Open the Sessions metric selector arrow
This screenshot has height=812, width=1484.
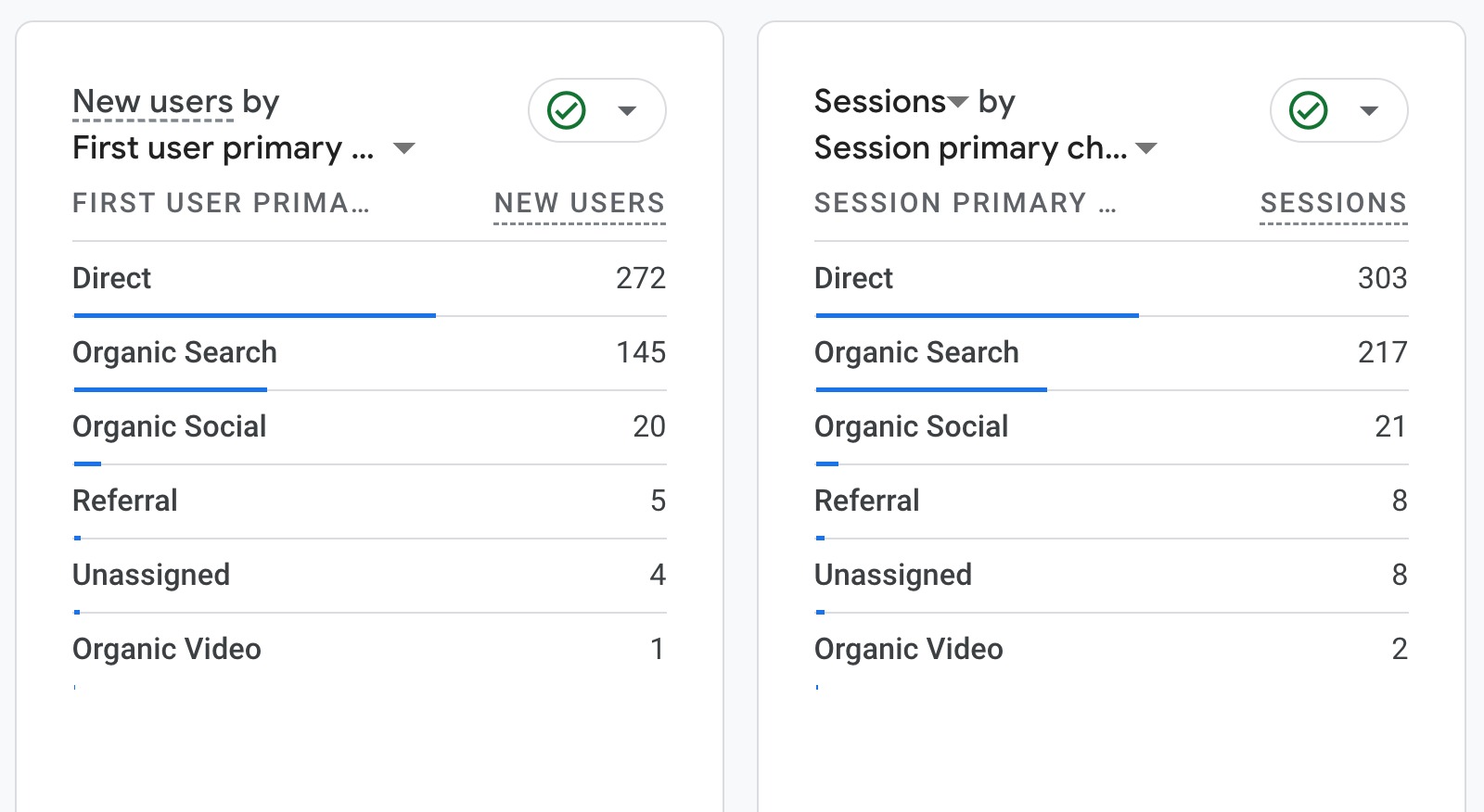(x=958, y=102)
